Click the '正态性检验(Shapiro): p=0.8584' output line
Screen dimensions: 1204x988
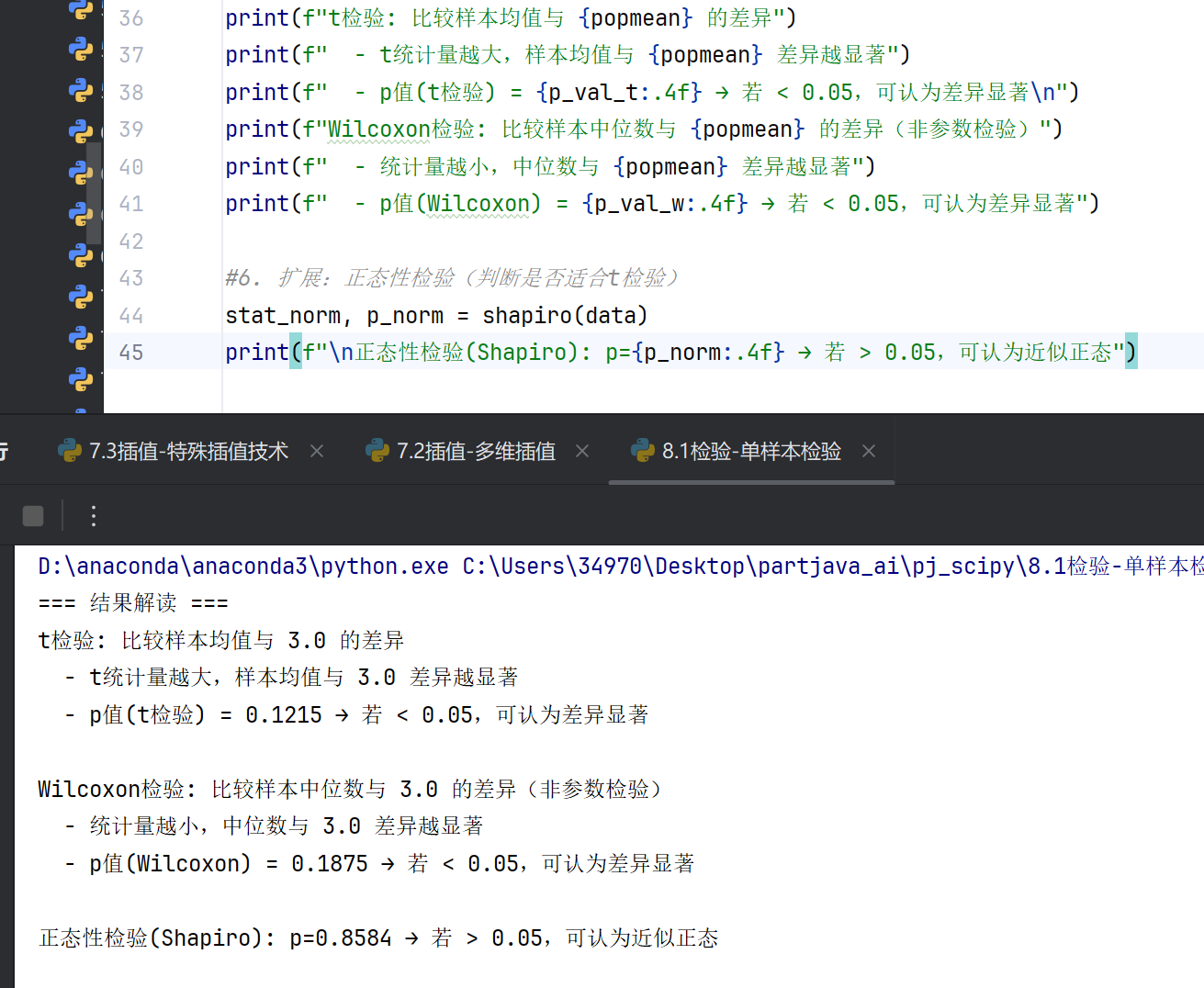coord(378,938)
